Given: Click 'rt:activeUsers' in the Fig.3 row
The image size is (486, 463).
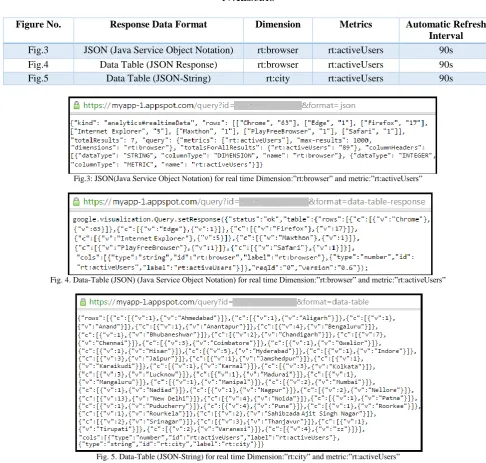Looking at the screenshot, I should 356,50.
